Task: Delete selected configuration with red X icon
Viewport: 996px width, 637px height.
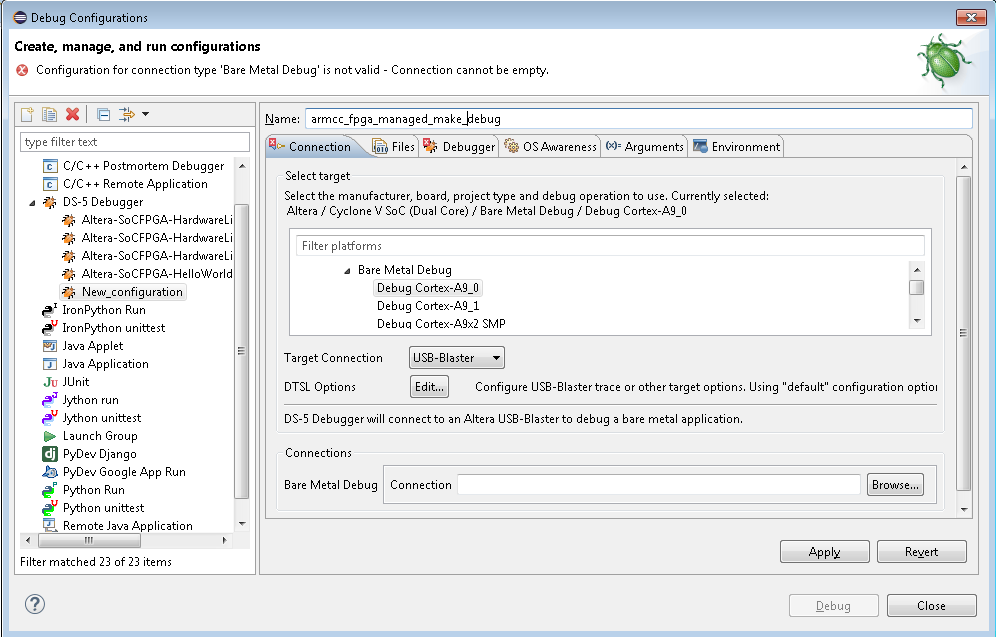Action: point(72,114)
